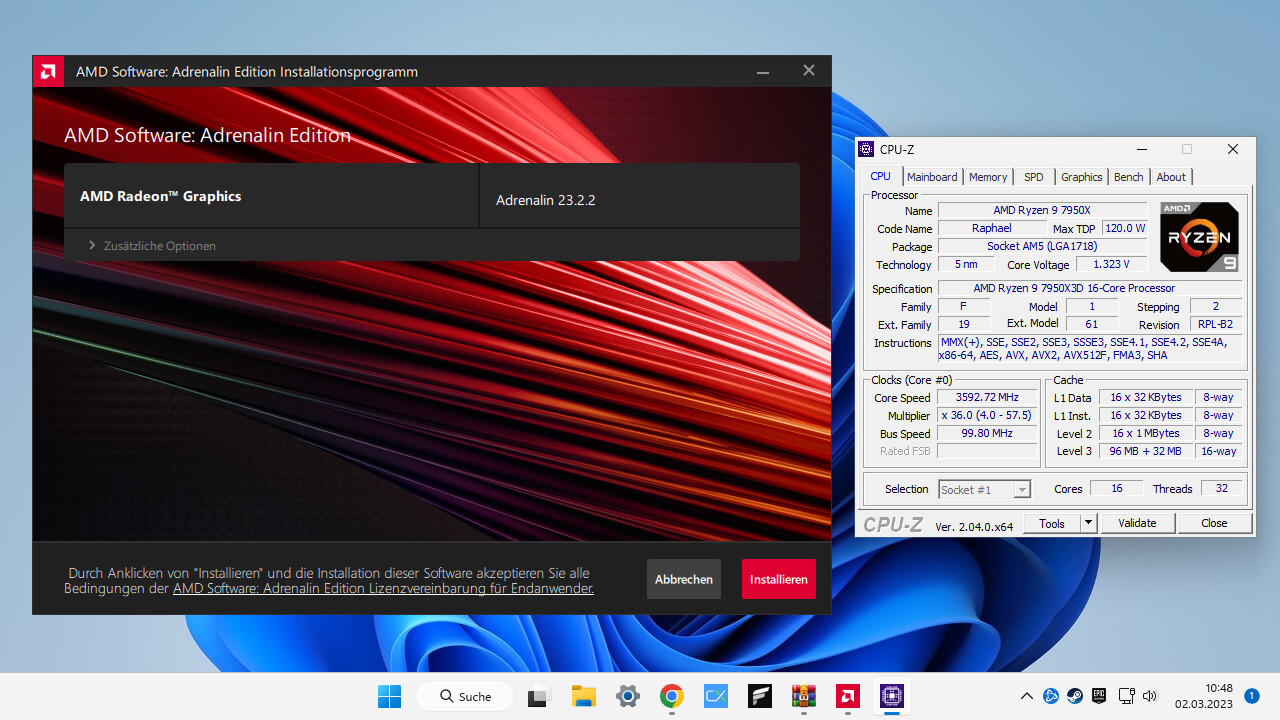This screenshot has width=1280, height=720.
Task: Open the Socket #1 selection dropdown
Action: (984, 489)
